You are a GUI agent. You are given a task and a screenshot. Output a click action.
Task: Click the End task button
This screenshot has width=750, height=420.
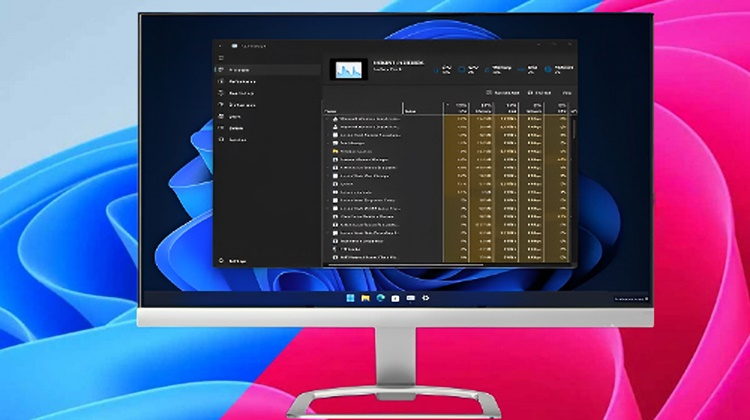click(x=540, y=93)
